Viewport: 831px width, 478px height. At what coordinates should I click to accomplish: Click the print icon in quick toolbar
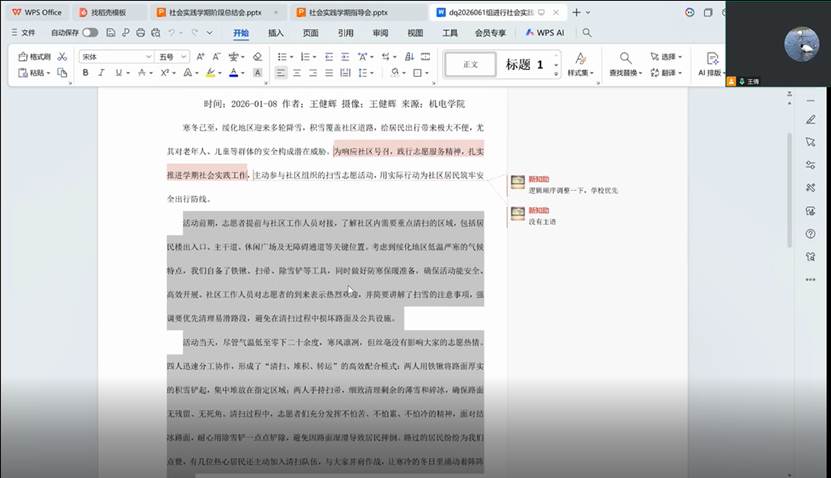pos(139,32)
